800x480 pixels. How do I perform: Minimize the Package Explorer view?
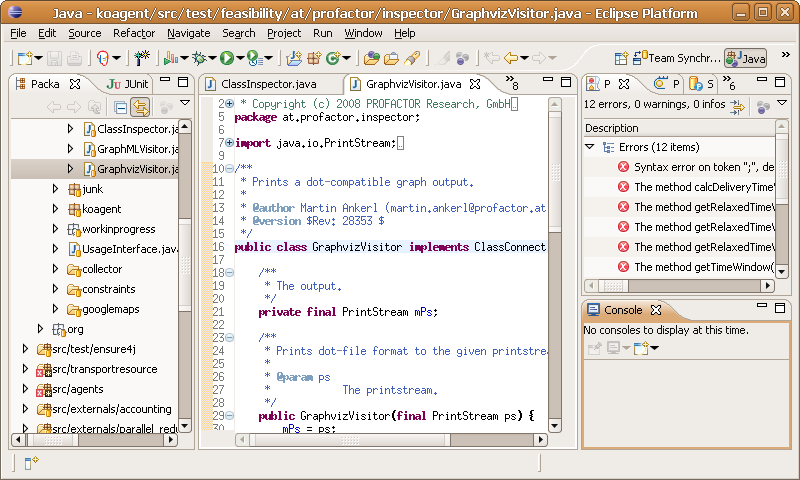point(165,80)
